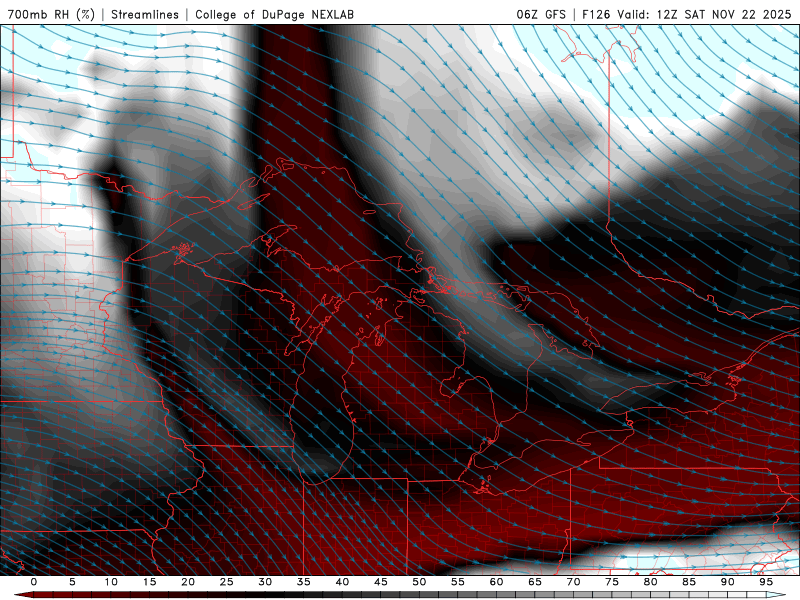Screen dimensions: 800x600
Task: Click the colorbar value label '0'
Action: pos(34,582)
